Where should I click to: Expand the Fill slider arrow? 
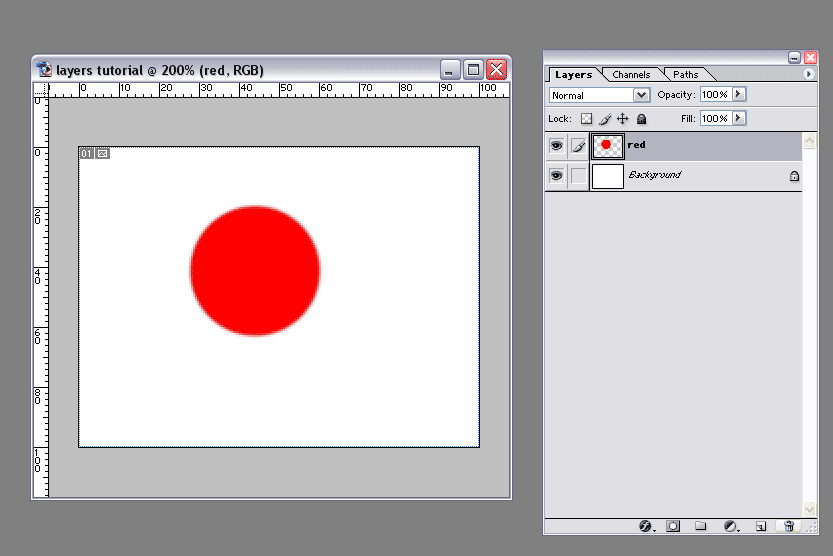click(x=739, y=118)
